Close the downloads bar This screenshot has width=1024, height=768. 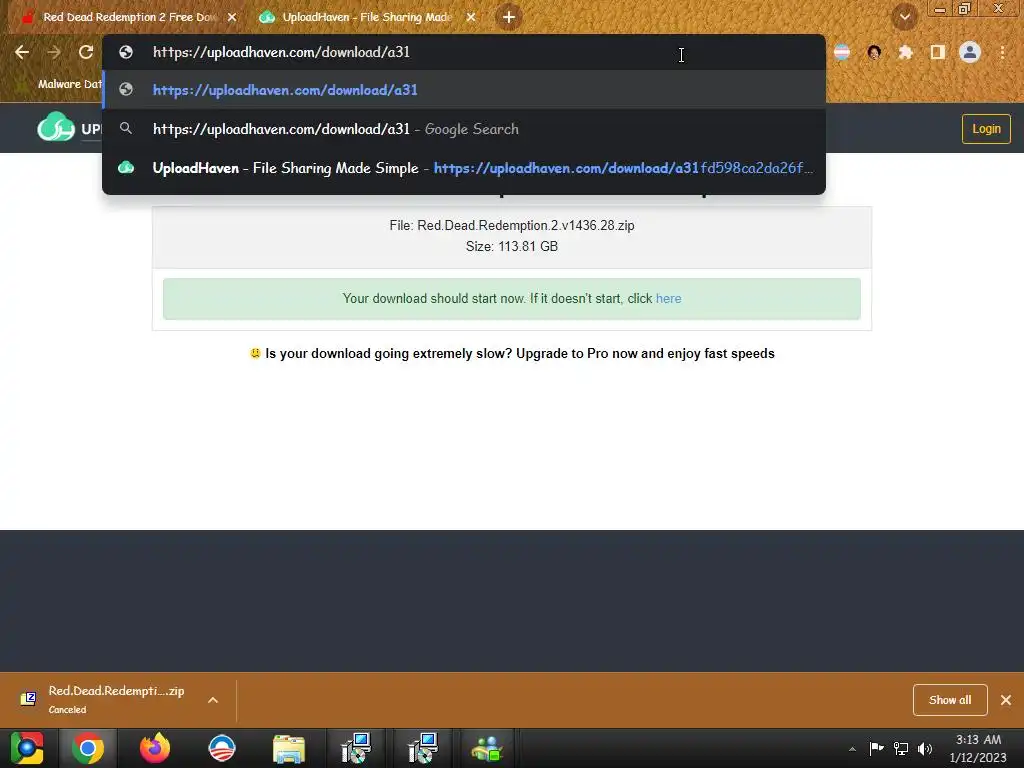click(1006, 699)
